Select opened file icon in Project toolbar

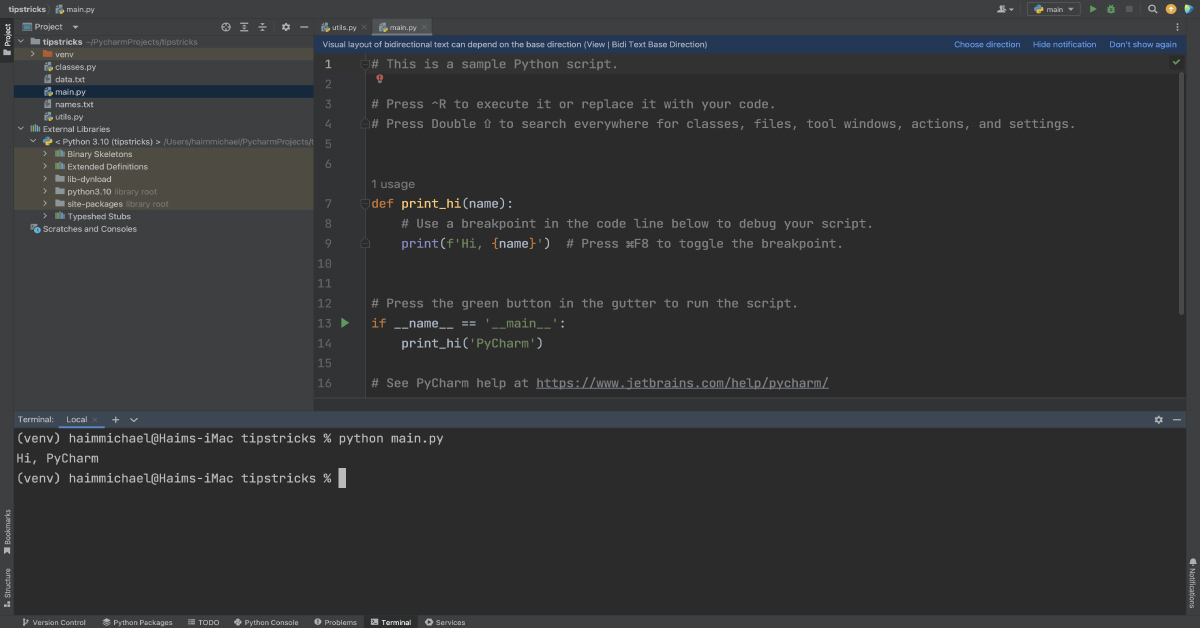(x=226, y=27)
